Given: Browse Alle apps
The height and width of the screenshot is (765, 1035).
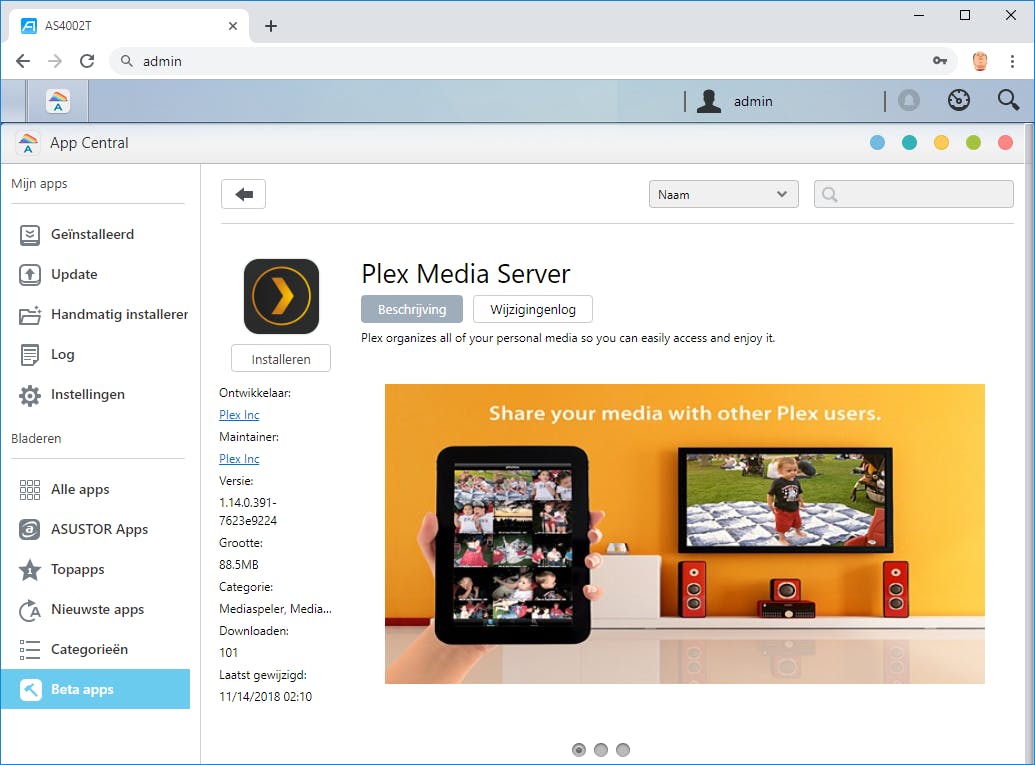Looking at the screenshot, I should coord(96,490).
